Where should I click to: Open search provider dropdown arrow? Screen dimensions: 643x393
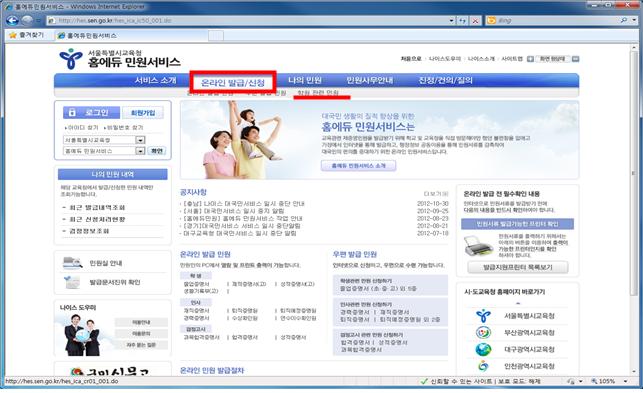click(635, 20)
